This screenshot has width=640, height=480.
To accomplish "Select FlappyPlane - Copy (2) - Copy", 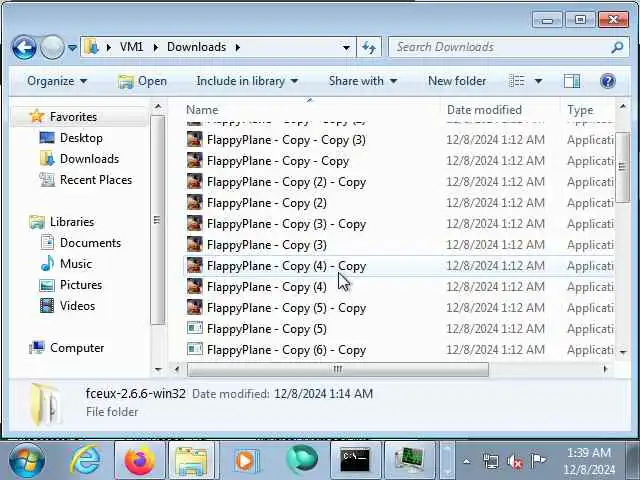I will (286, 182).
